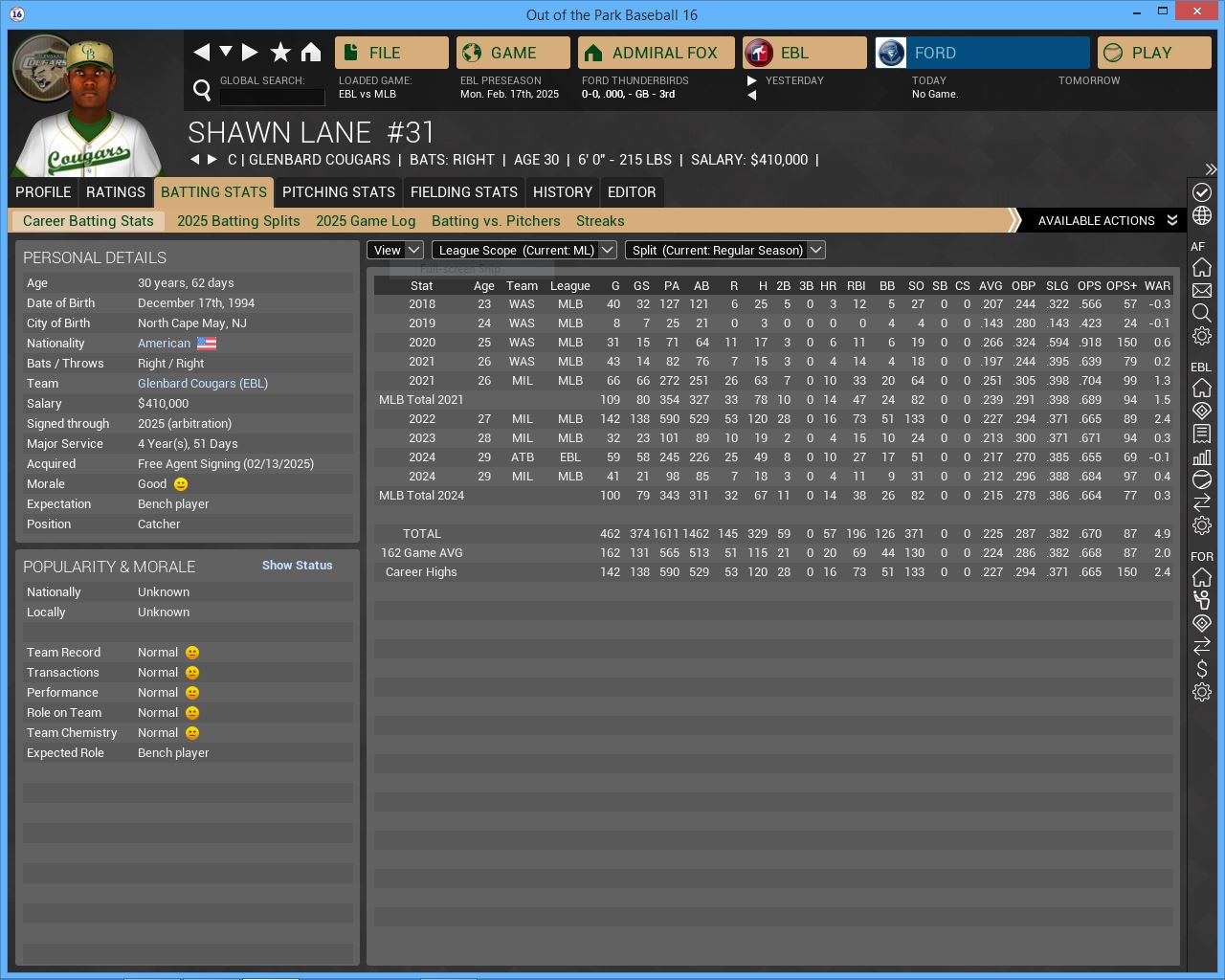Open the View dropdown
The image size is (1225, 980).
point(395,250)
